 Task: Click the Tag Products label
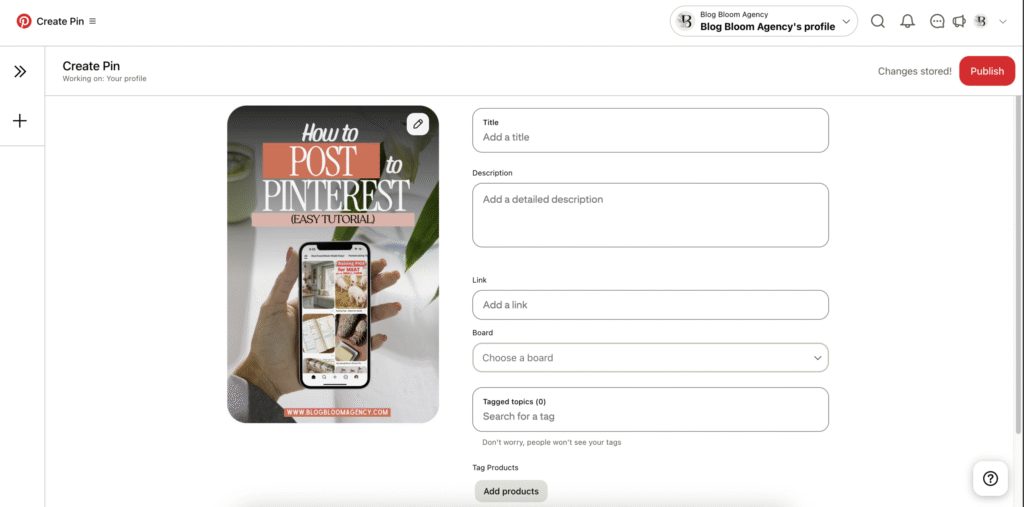495,468
